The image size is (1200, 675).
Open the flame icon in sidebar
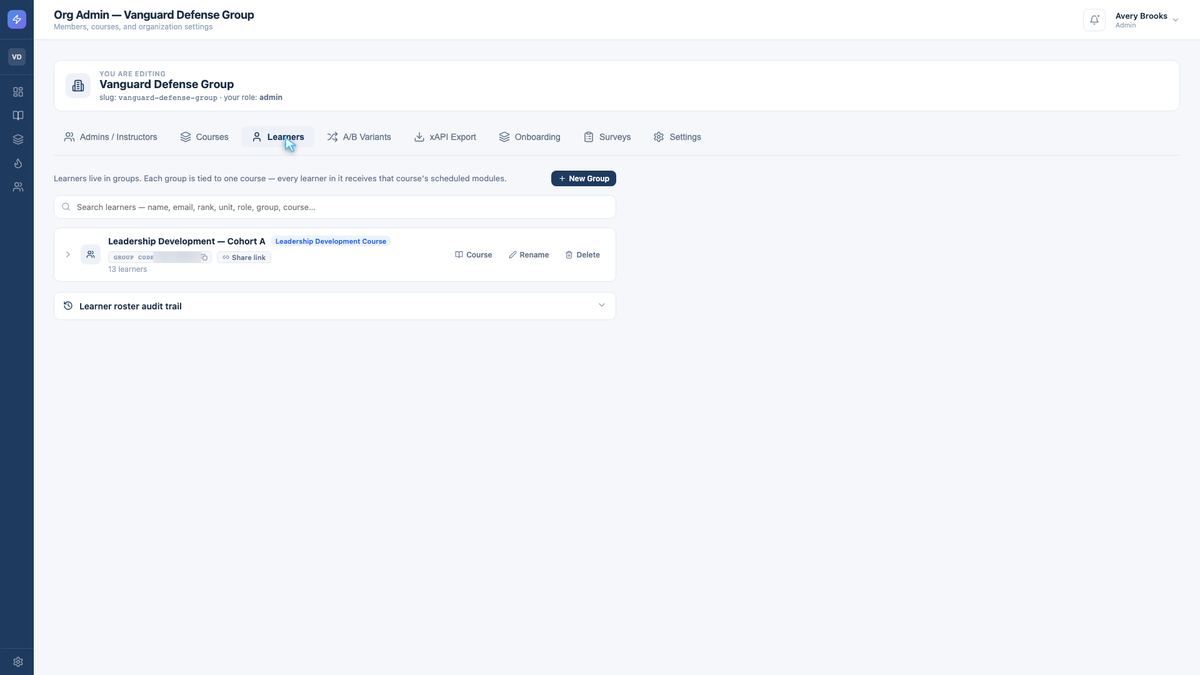(x=17, y=163)
